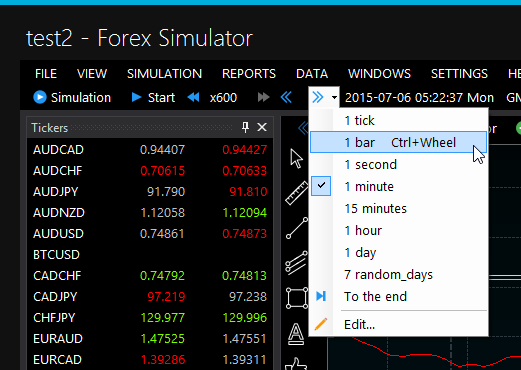Click the x600 speed value
The width and height of the screenshot is (521, 370).
(x=223, y=98)
